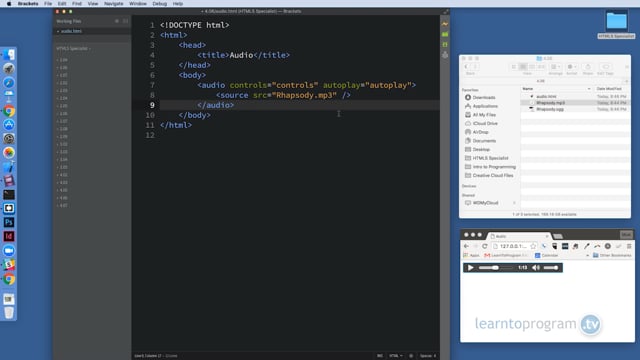The image size is (640, 360).
Task: Open a new tab in Chrome
Action: (x=558, y=236)
